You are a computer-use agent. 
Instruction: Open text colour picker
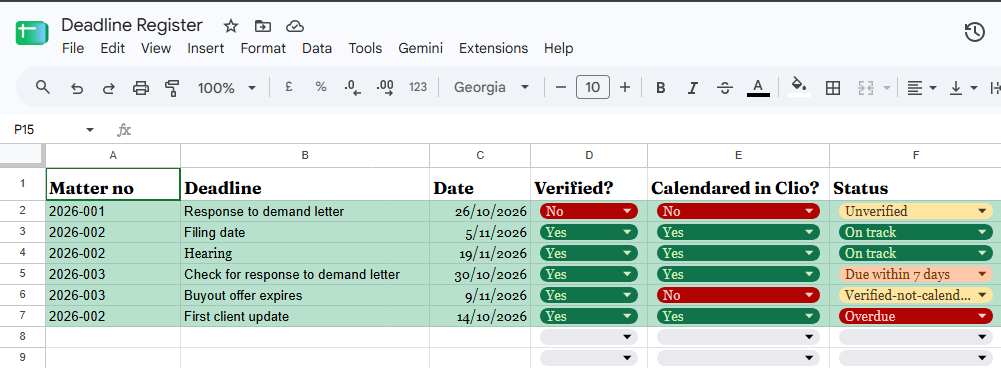tap(758, 88)
